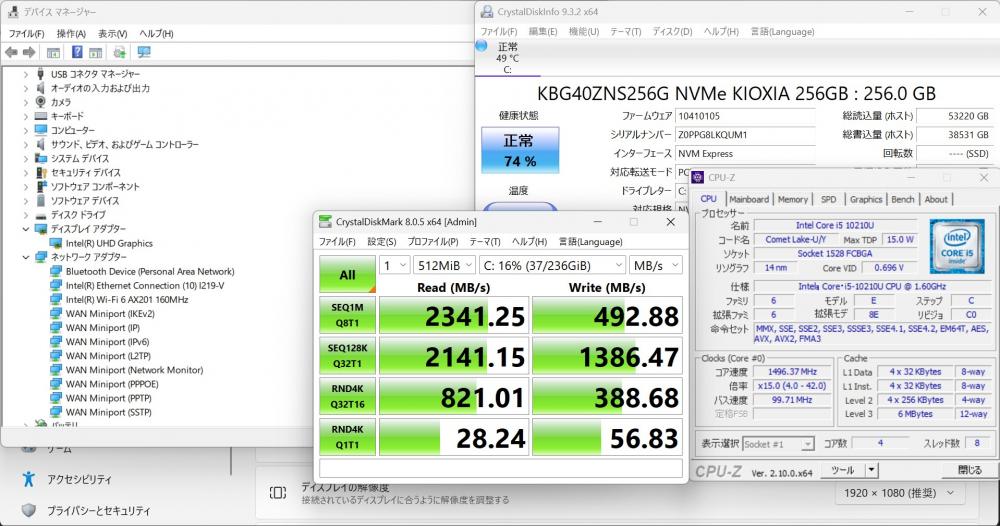Open the 1920 × 1080 resolution dropdown
The width and height of the screenshot is (1000, 526).
click(899, 493)
